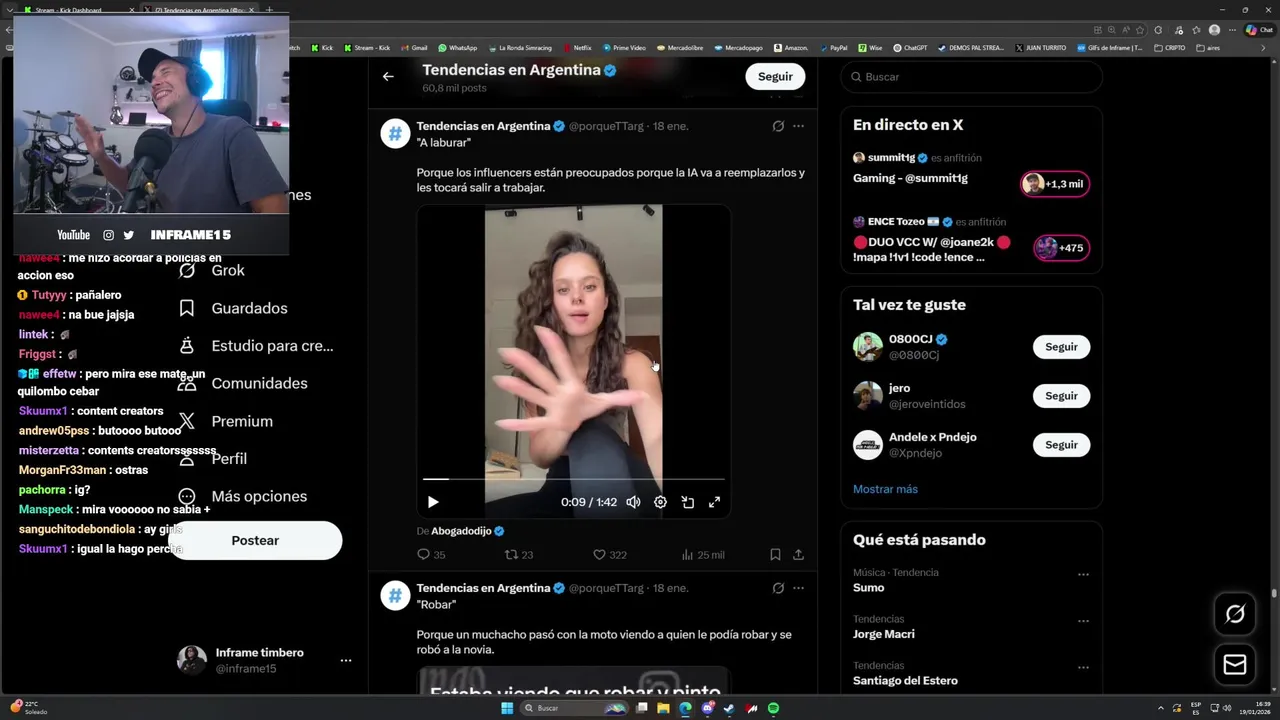Open the video settings gear
The image size is (1280, 720).
(x=660, y=502)
